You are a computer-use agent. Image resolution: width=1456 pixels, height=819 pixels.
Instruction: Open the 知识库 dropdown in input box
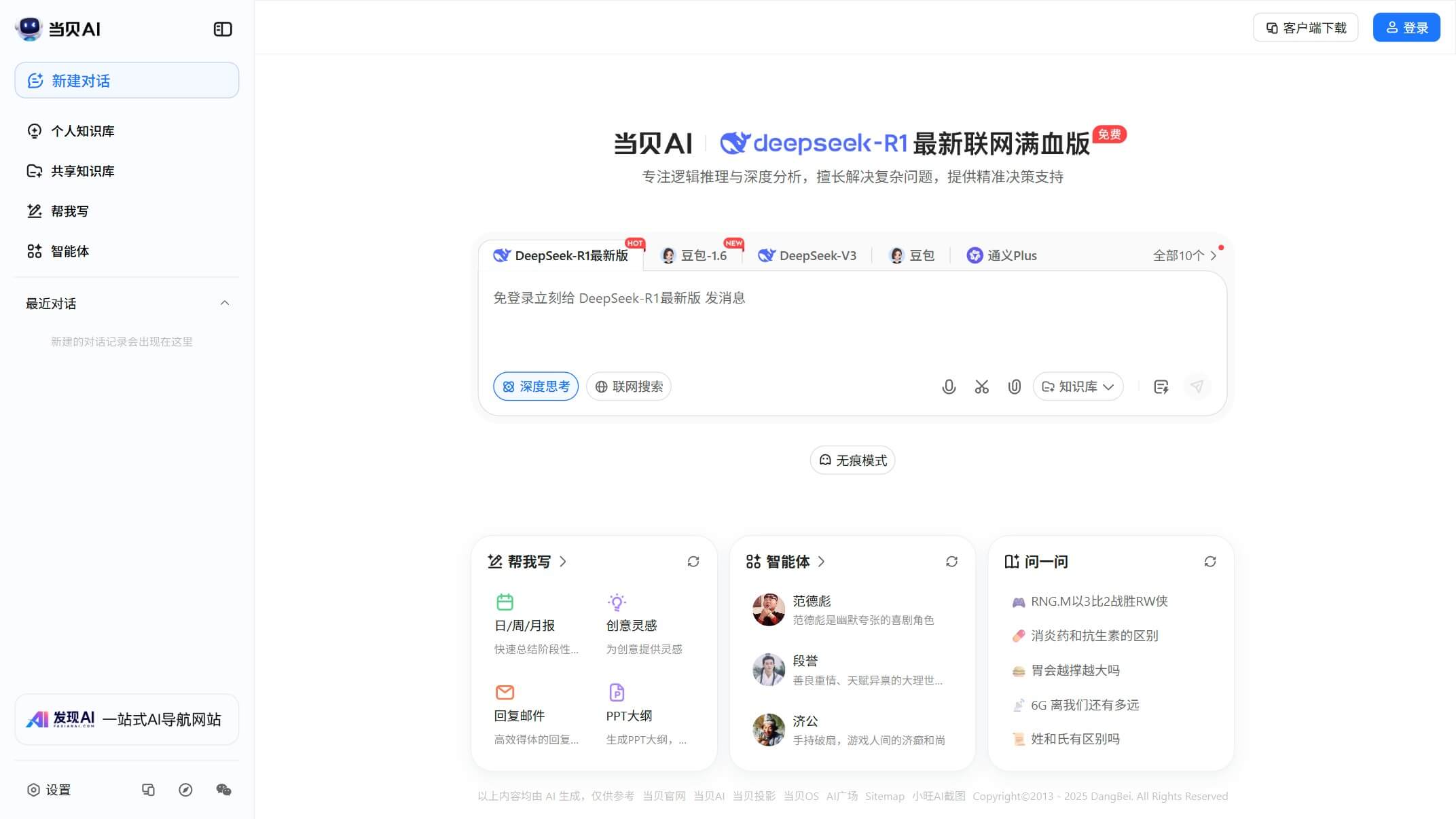1077,386
